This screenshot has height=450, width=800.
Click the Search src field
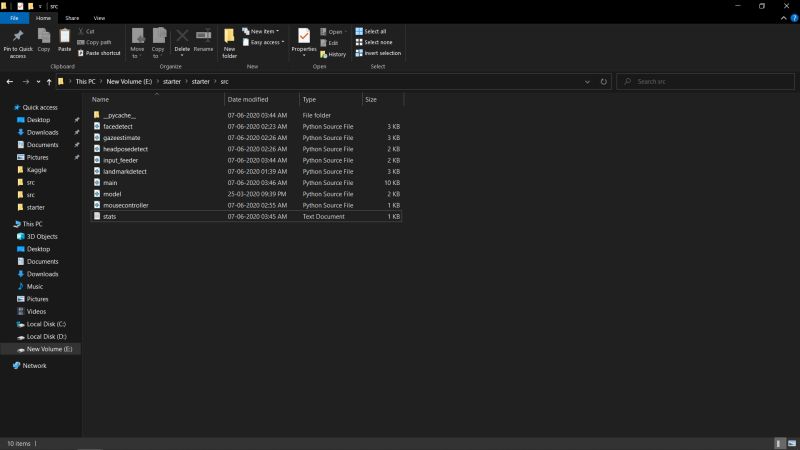click(x=706, y=82)
